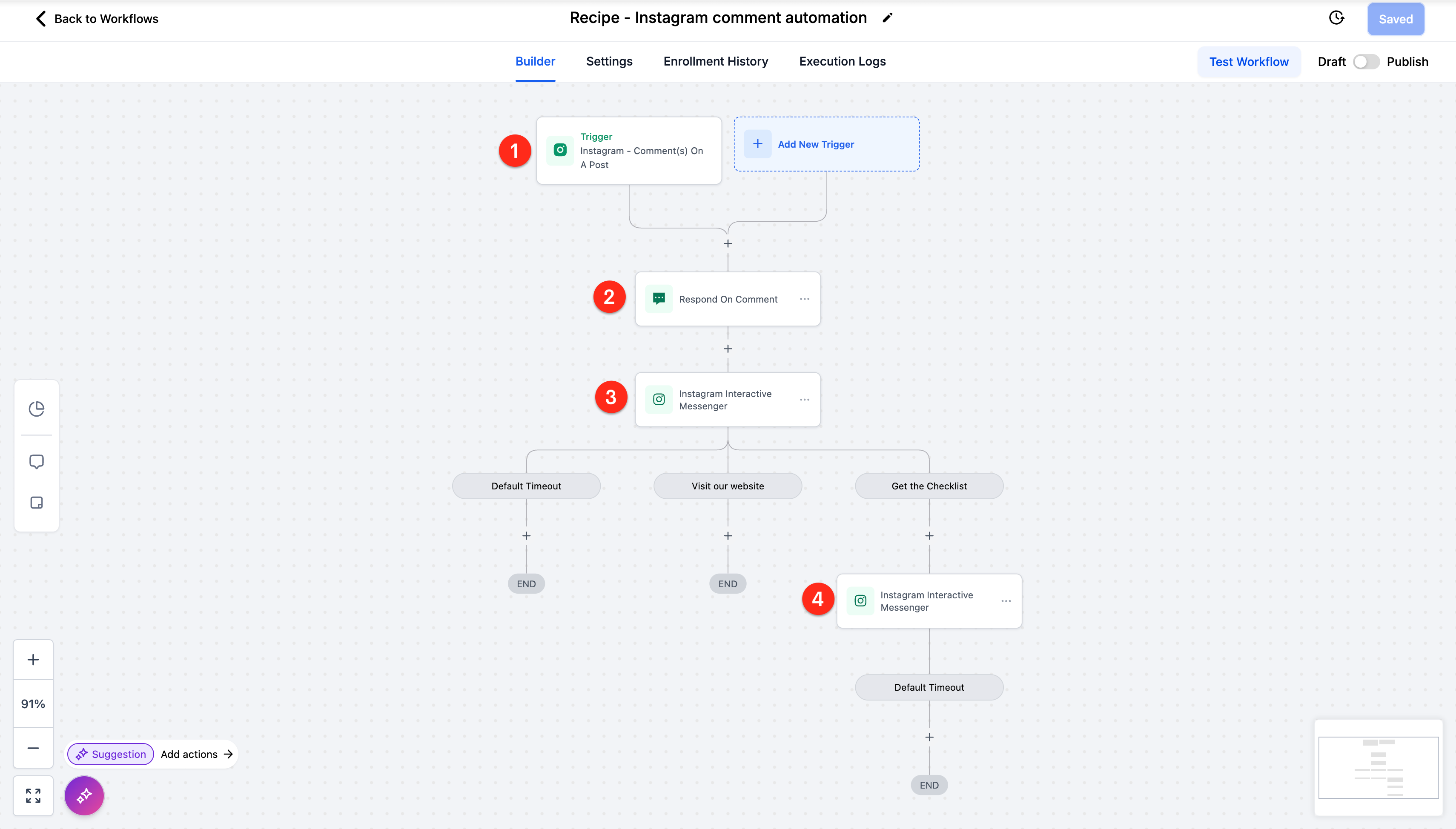The image size is (1456, 829).
Task: Fit workflow to screen with fullscreen icon
Action: [x=33, y=795]
